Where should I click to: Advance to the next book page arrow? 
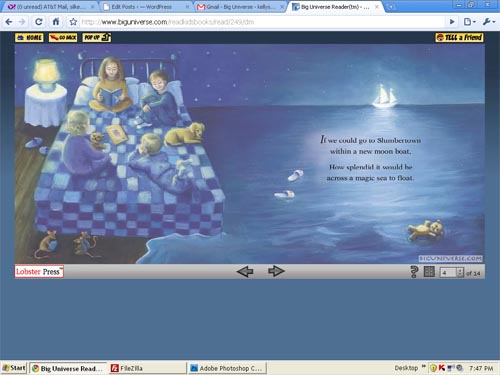click(x=276, y=271)
